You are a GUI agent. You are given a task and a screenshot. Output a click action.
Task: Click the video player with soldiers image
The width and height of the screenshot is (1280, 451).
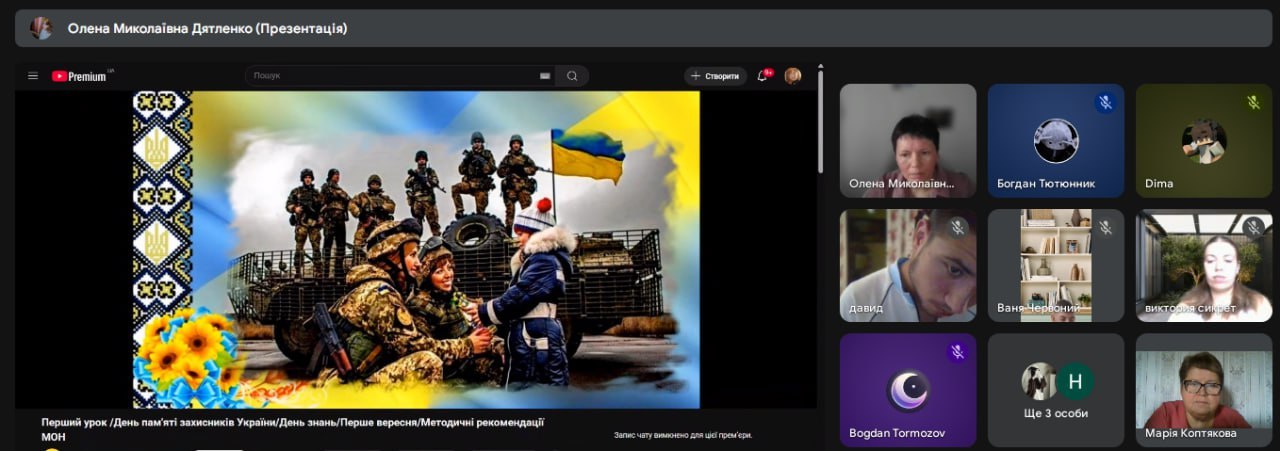[416, 250]
